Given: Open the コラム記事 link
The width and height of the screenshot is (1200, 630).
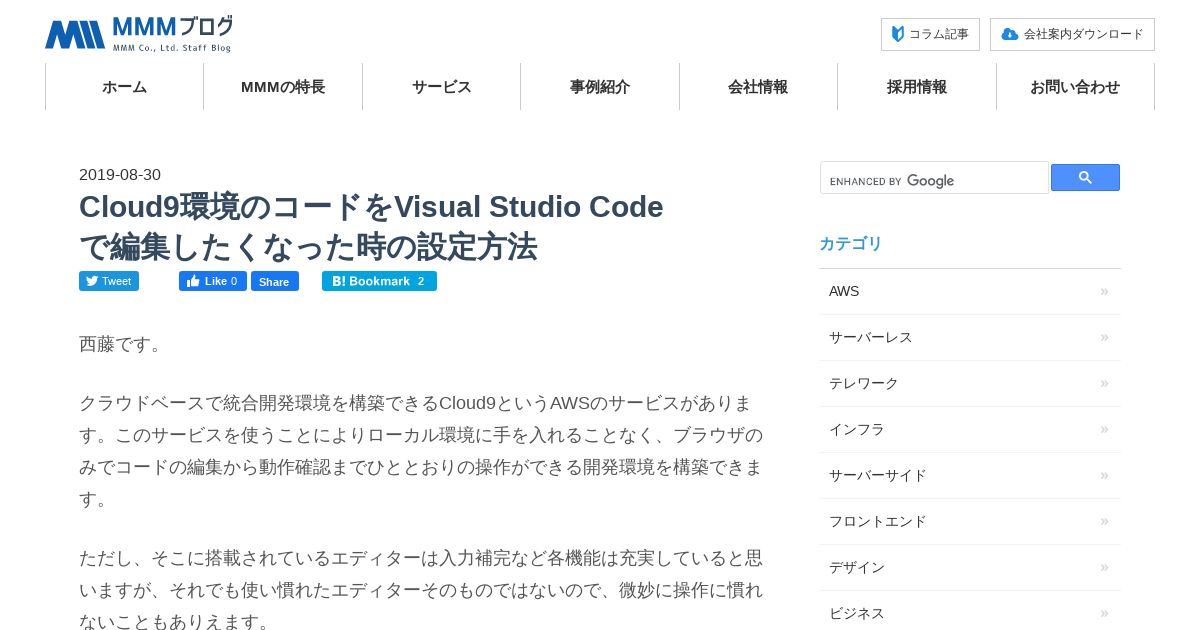Looking at the screenshot, I should [930, 34].
